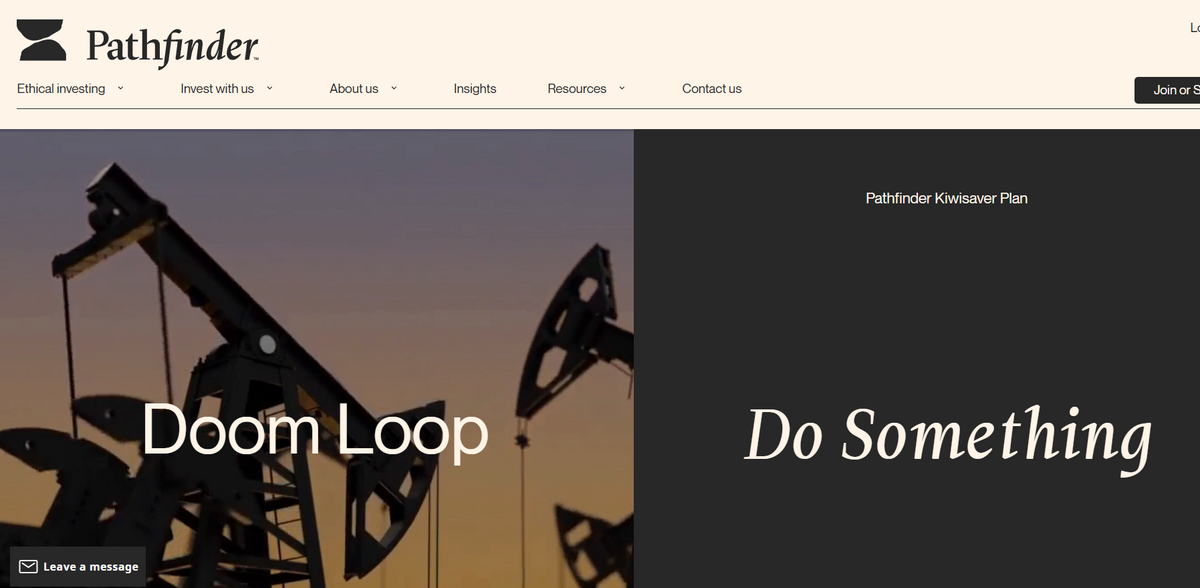Open the Resources navigation item
The height and width of the screenshot is (588, 1200).
point(577,89)
